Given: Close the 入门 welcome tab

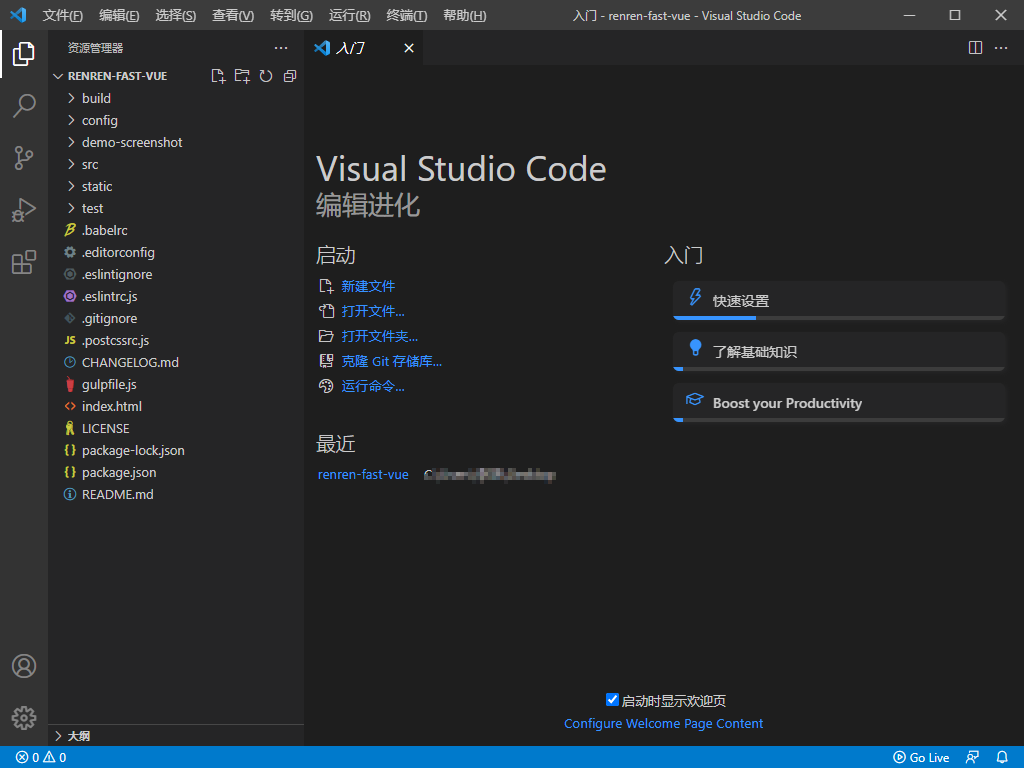Looking at the screenshot, I should pyautogui.click(x=409, y=48).
